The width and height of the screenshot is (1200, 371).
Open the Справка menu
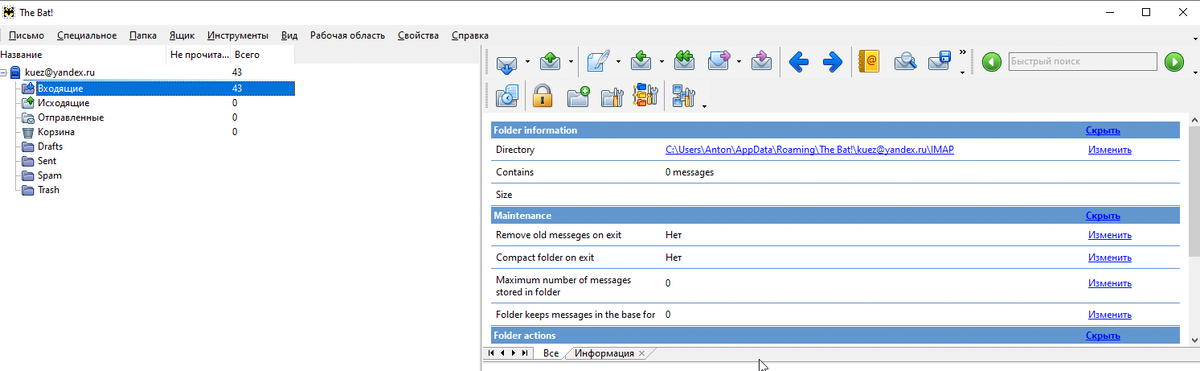[x=470, y=35]
